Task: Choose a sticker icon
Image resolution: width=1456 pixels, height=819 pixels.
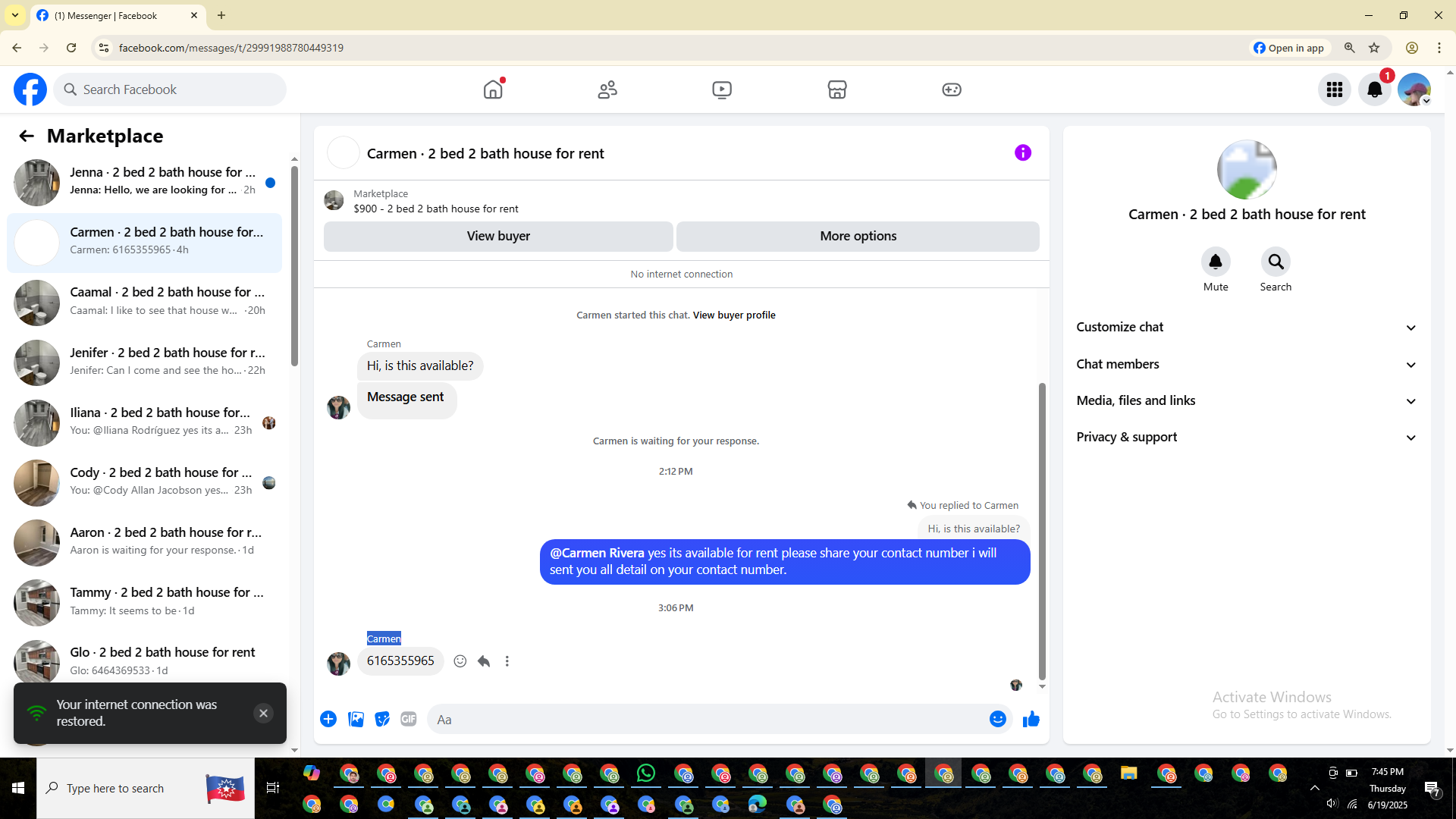Action: [x=382, y=719]
